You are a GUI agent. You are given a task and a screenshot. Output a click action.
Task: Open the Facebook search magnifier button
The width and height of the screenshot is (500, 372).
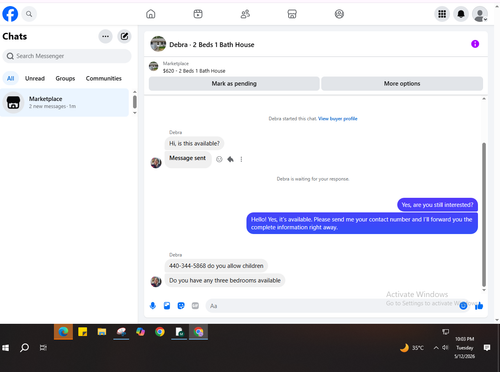29,14
